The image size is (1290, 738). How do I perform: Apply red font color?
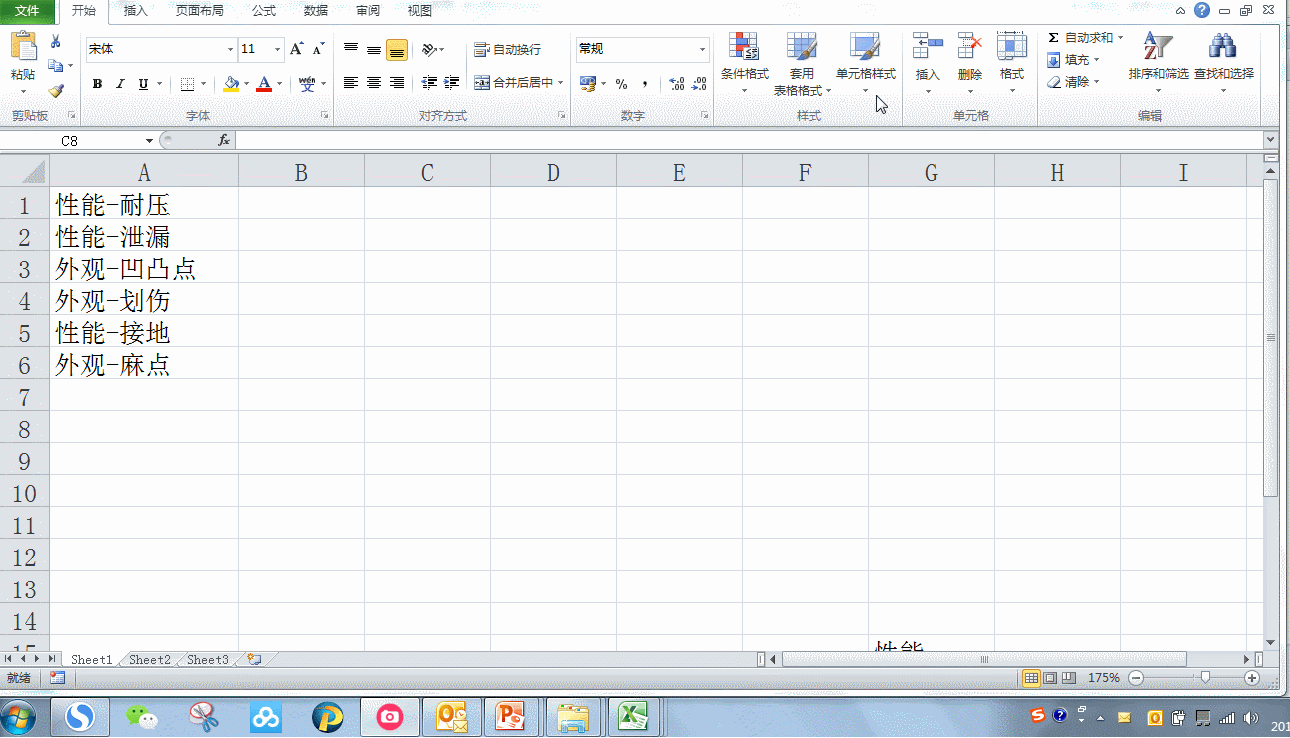(264, 84)
